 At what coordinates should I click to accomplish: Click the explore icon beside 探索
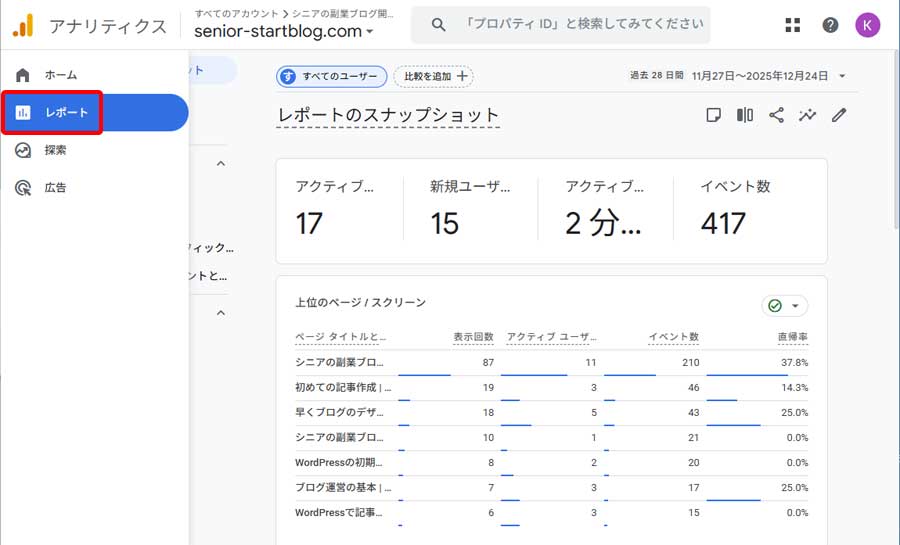[x=23, y=150]
